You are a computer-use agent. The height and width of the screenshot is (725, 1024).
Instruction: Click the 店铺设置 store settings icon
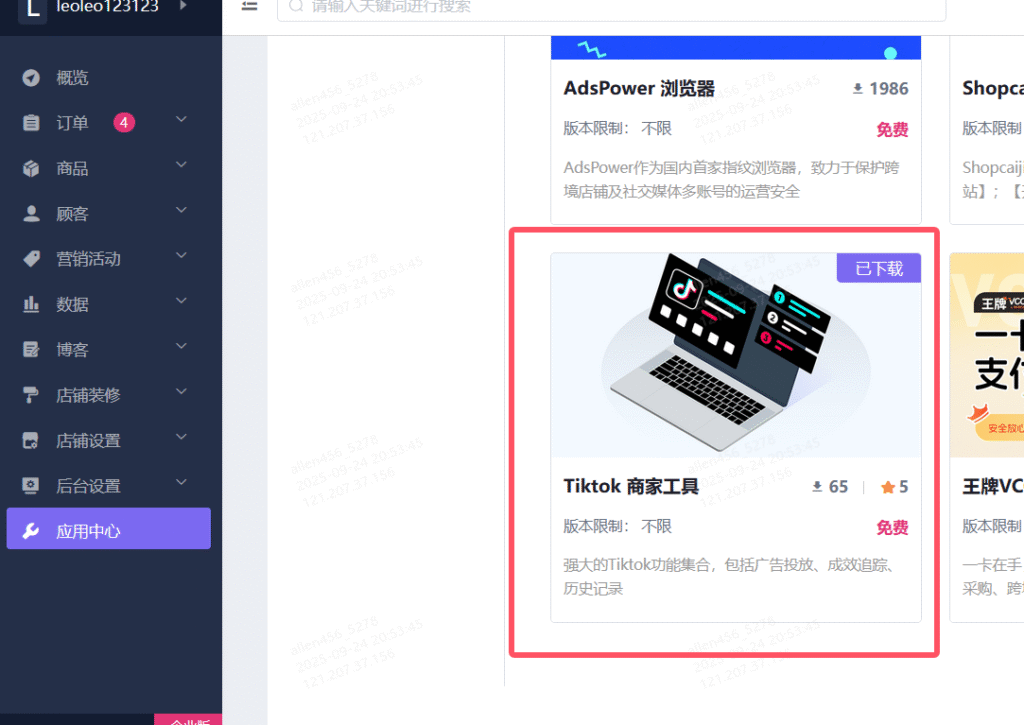[31, 440]
